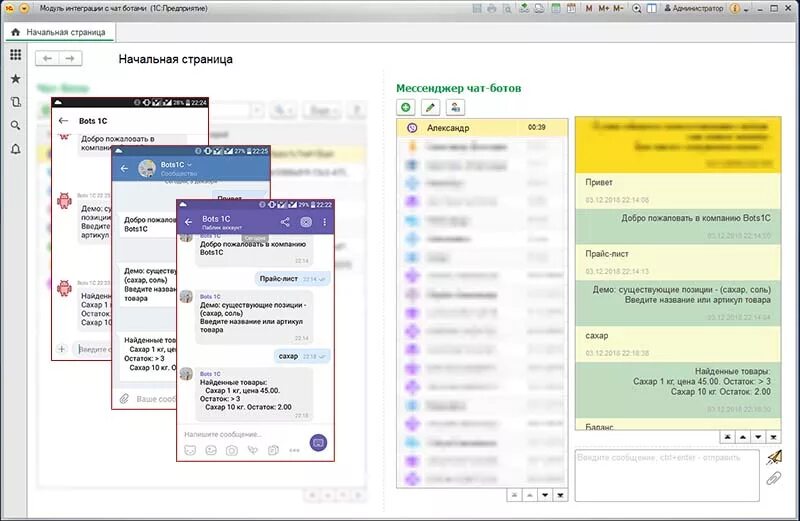Open the main menu dropdown in title bar
The height and width of the screenshot is (521, 800).
point(24,9)
